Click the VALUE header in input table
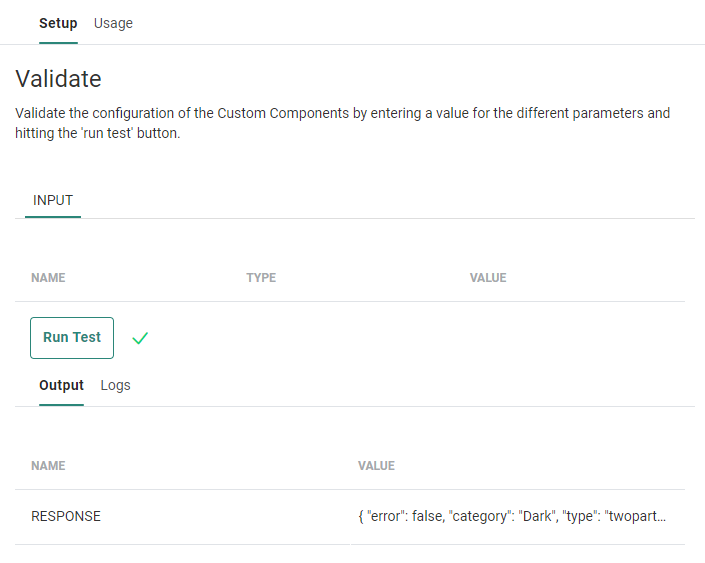Viewport: 705px width, 563px height. [x=488, y=278]
